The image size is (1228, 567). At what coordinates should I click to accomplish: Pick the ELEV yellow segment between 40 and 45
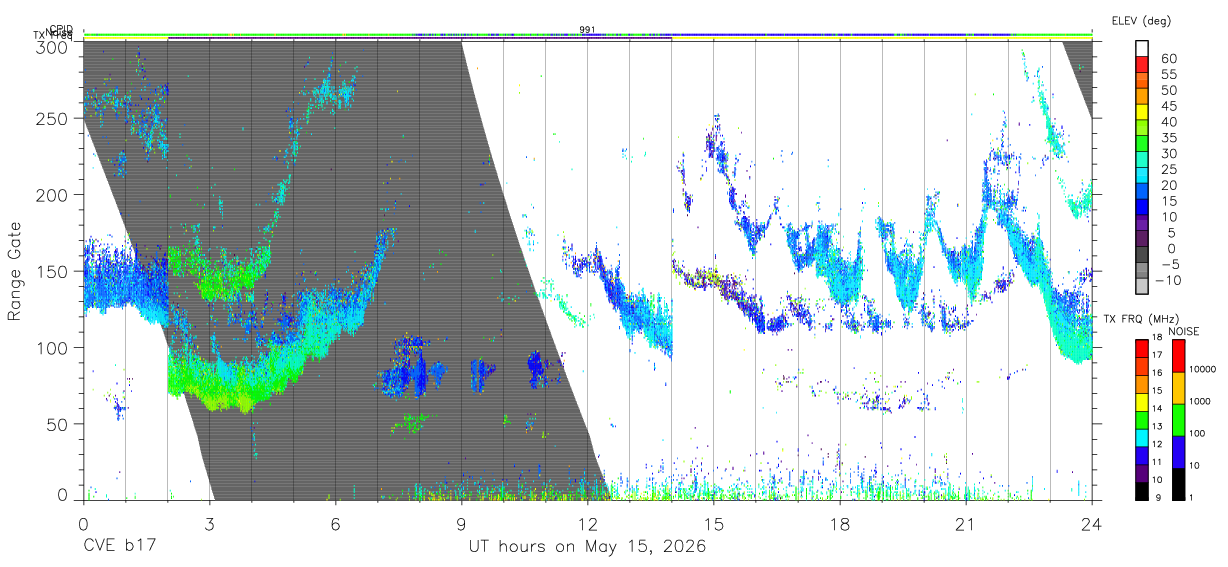(1142, 113)
